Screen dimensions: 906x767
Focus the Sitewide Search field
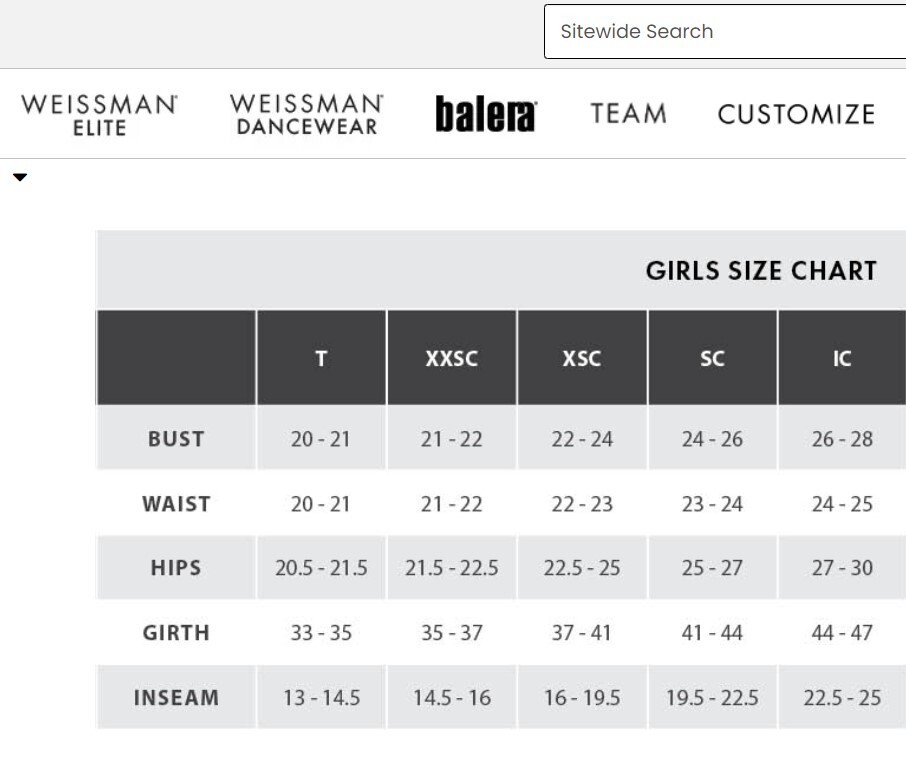click(725, 31)
